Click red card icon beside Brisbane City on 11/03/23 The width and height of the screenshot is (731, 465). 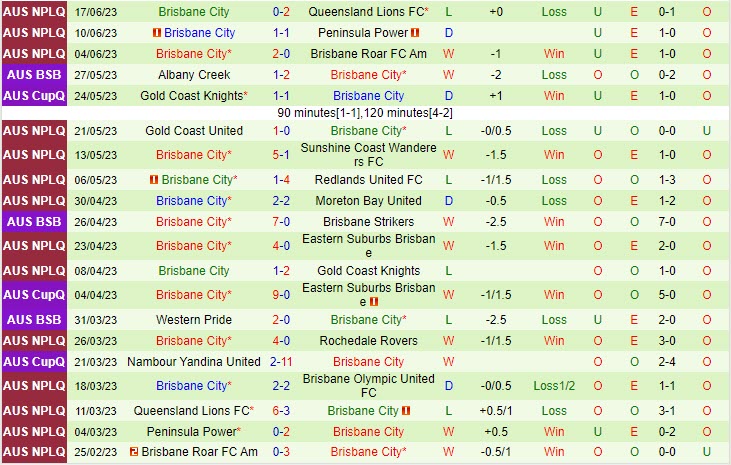tap(407, 411)
